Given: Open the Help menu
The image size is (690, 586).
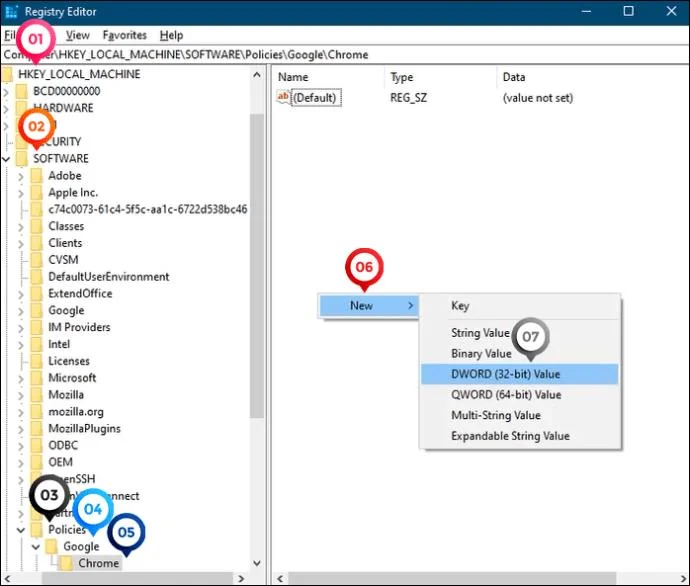Looking at the screenshot, I should (x=171, y=35).
